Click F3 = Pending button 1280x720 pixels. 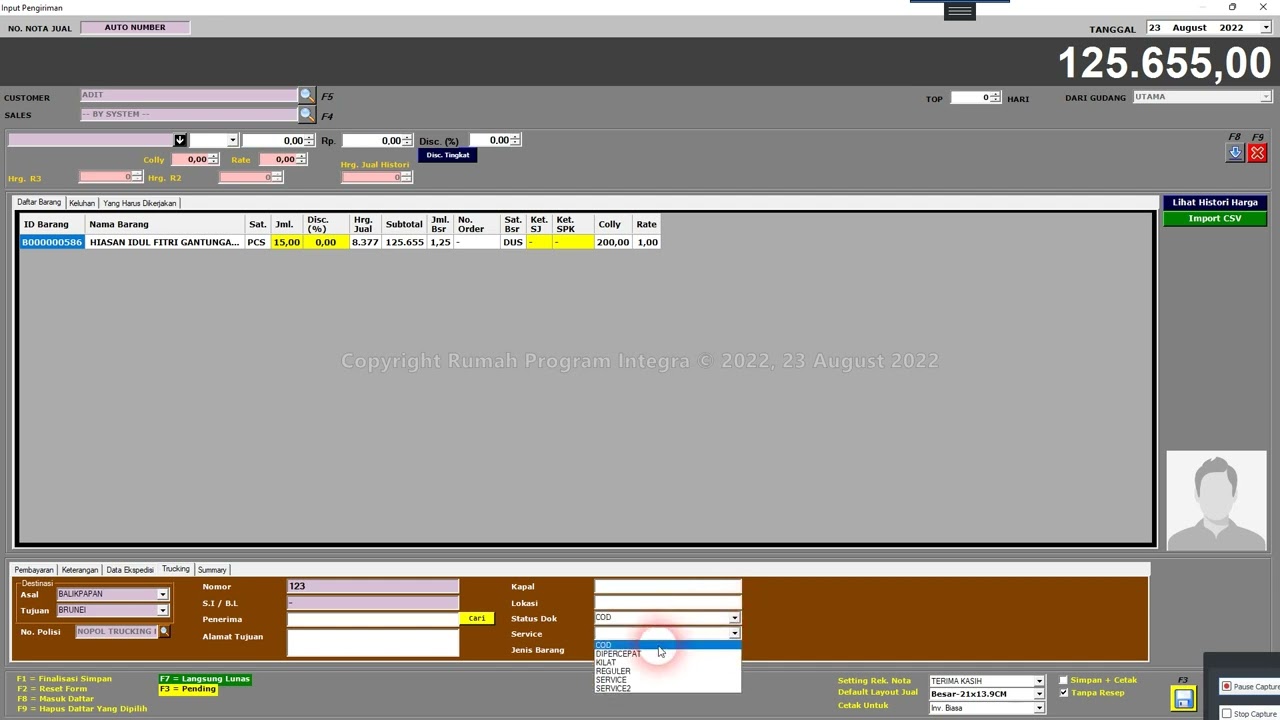(188, 689)
